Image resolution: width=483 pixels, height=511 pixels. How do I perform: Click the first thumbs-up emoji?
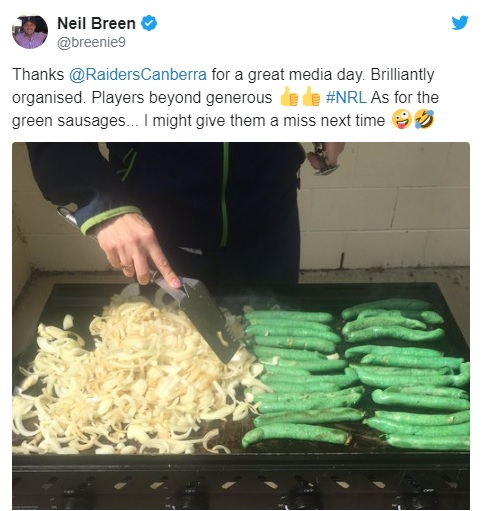289,97
